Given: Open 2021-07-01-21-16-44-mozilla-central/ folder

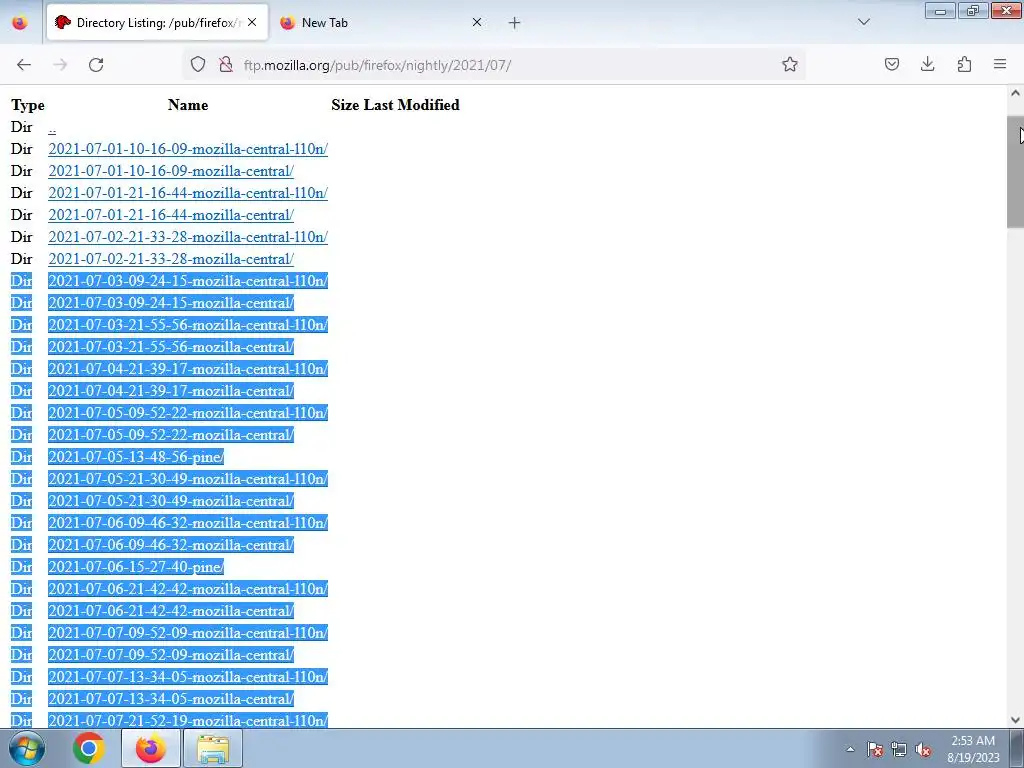Looking at the screenshot, I should [x=170, y=216].
